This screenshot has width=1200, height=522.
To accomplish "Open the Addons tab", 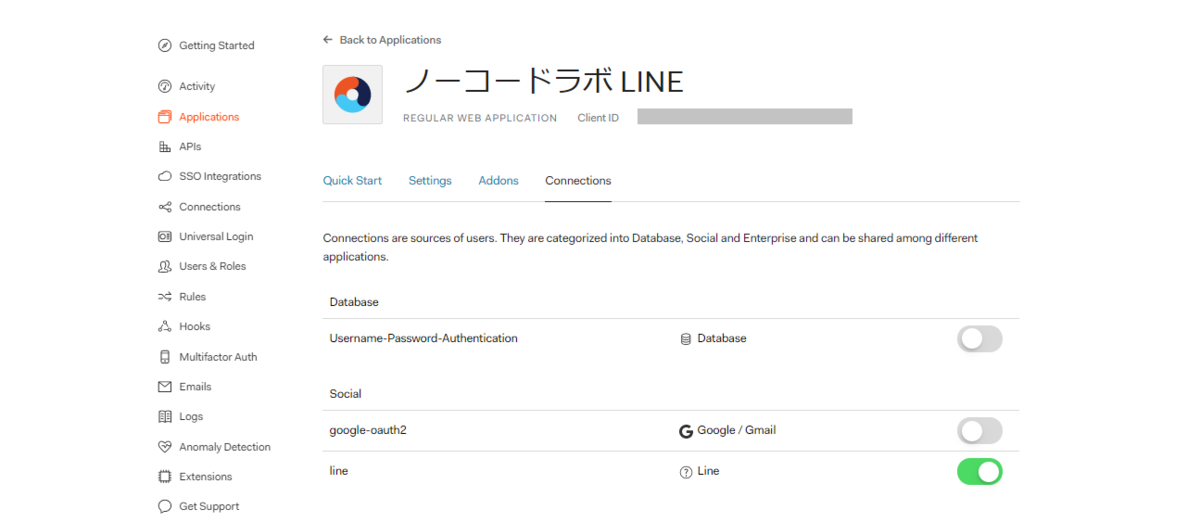I will click(498, 181).
